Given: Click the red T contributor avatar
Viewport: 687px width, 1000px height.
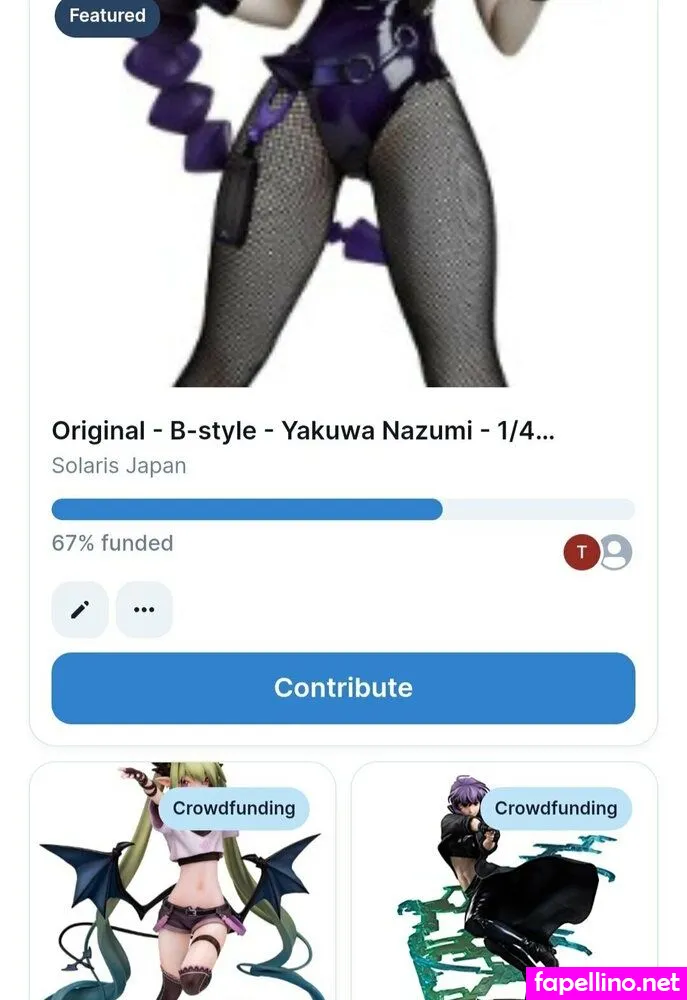Looking at the screenshot, I should (x=581, y=552).
